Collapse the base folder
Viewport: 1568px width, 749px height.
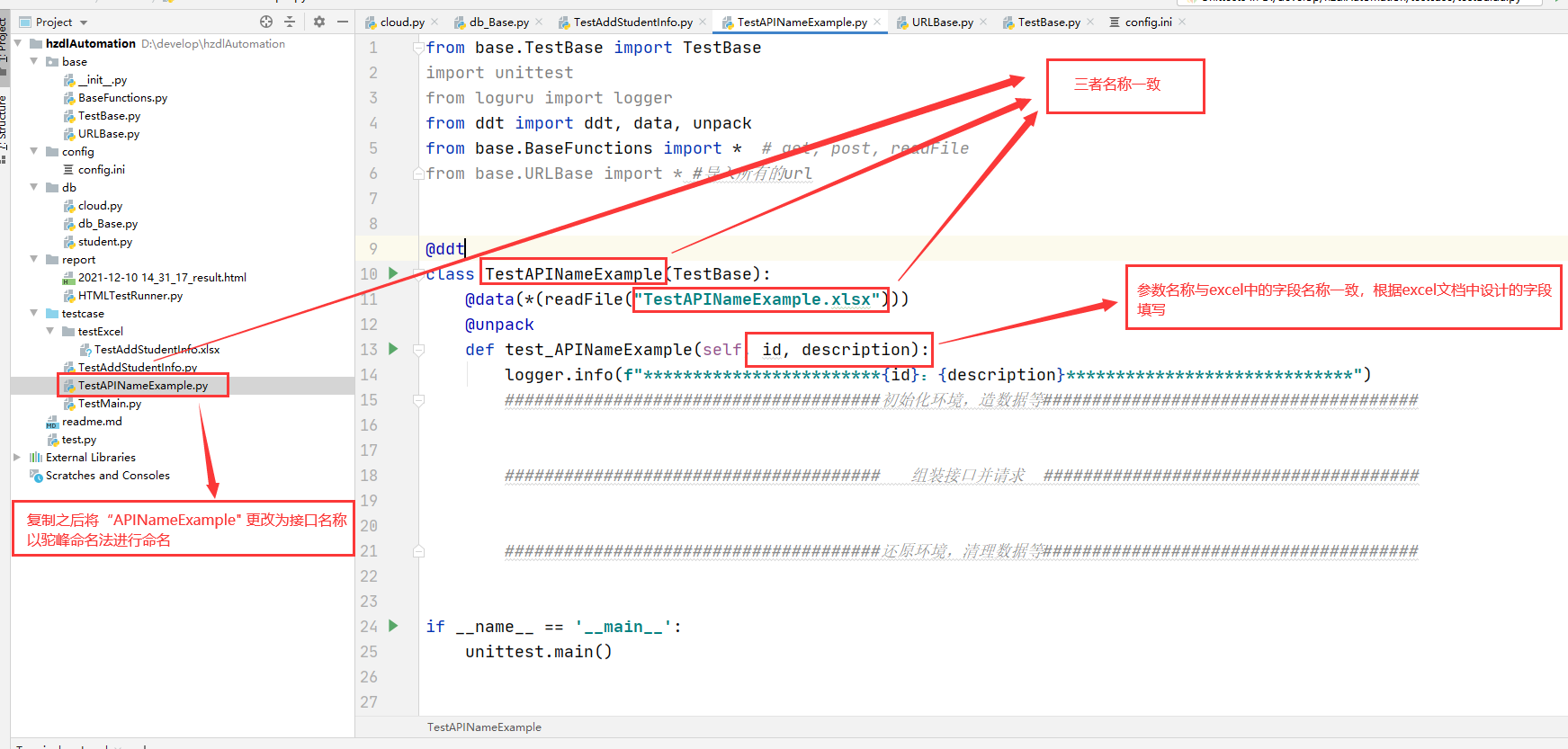34,61
